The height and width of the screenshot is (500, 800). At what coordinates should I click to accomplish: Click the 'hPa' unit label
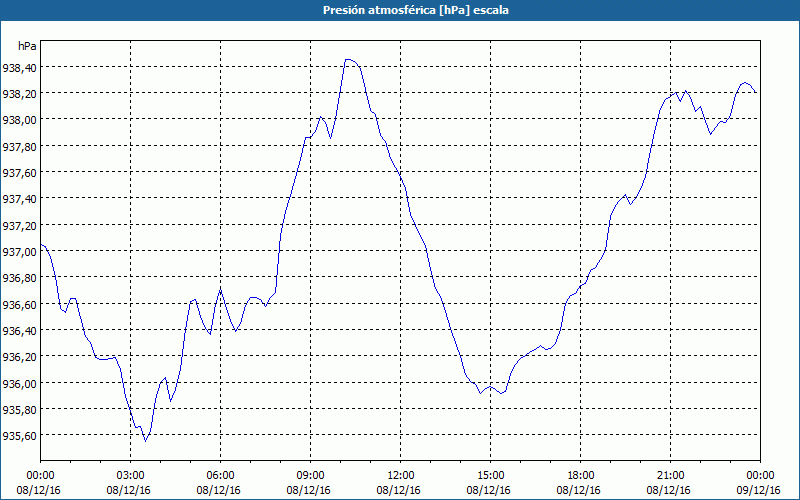click(x=27, y=46)
